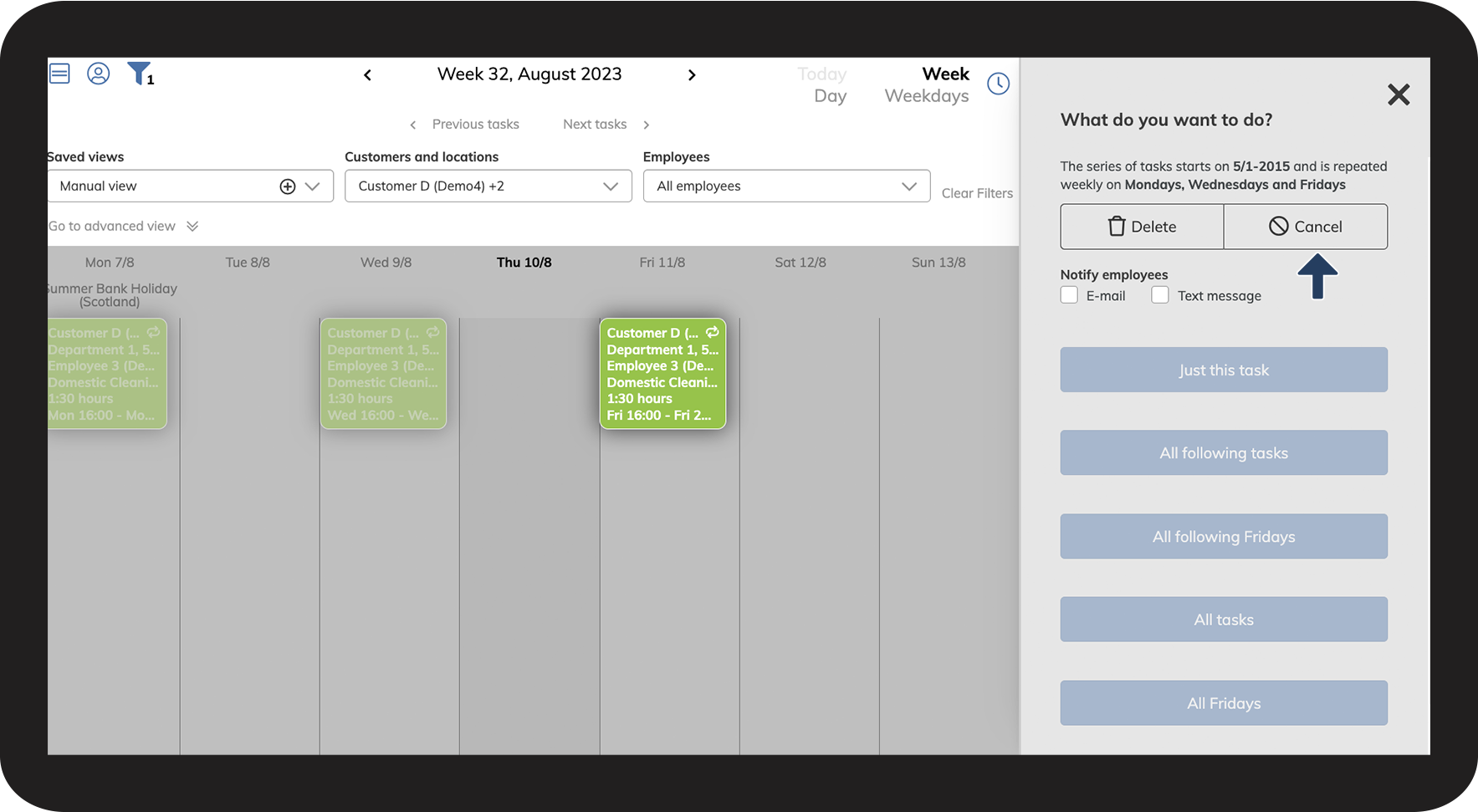Click the Cancel button
Viewport: 1478px width, 812px height.
click(x=1306, y=227)
